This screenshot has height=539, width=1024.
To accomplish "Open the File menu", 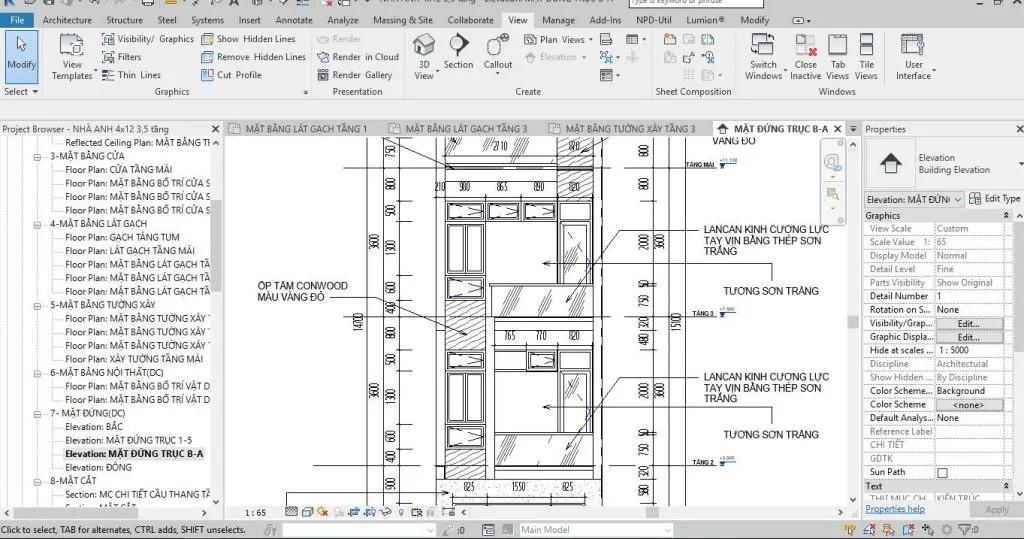I will (18, 20).
